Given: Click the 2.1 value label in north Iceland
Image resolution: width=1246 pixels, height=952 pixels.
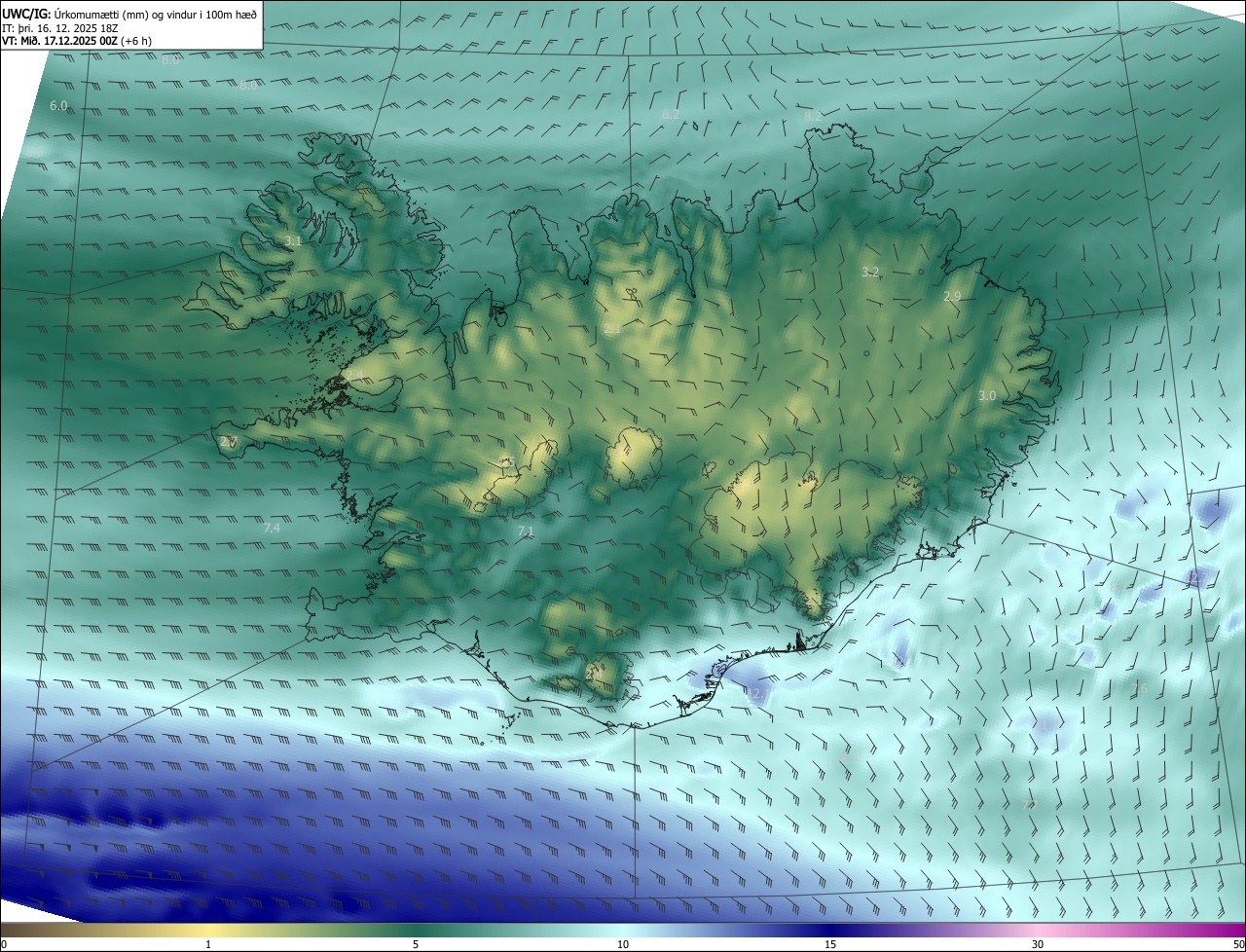Looking at the screenshot, I should click(x=612, y=330).
